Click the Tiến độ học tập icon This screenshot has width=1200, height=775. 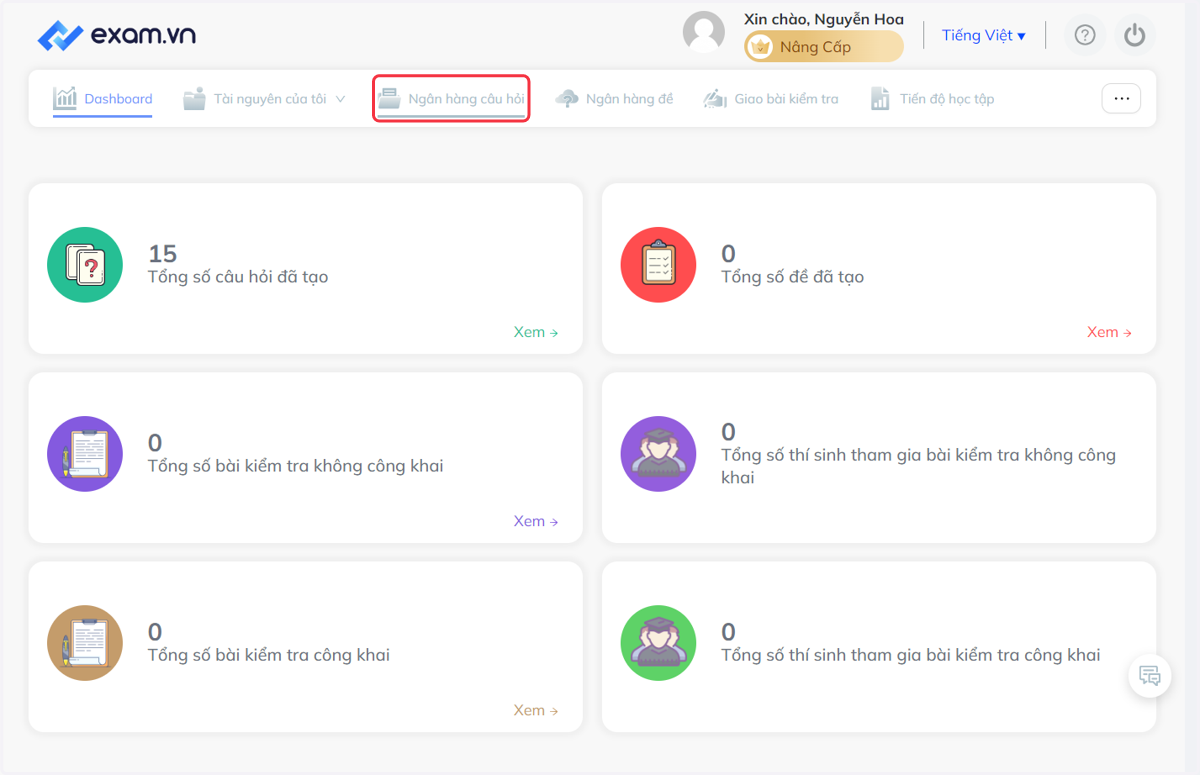coord(880,99)
